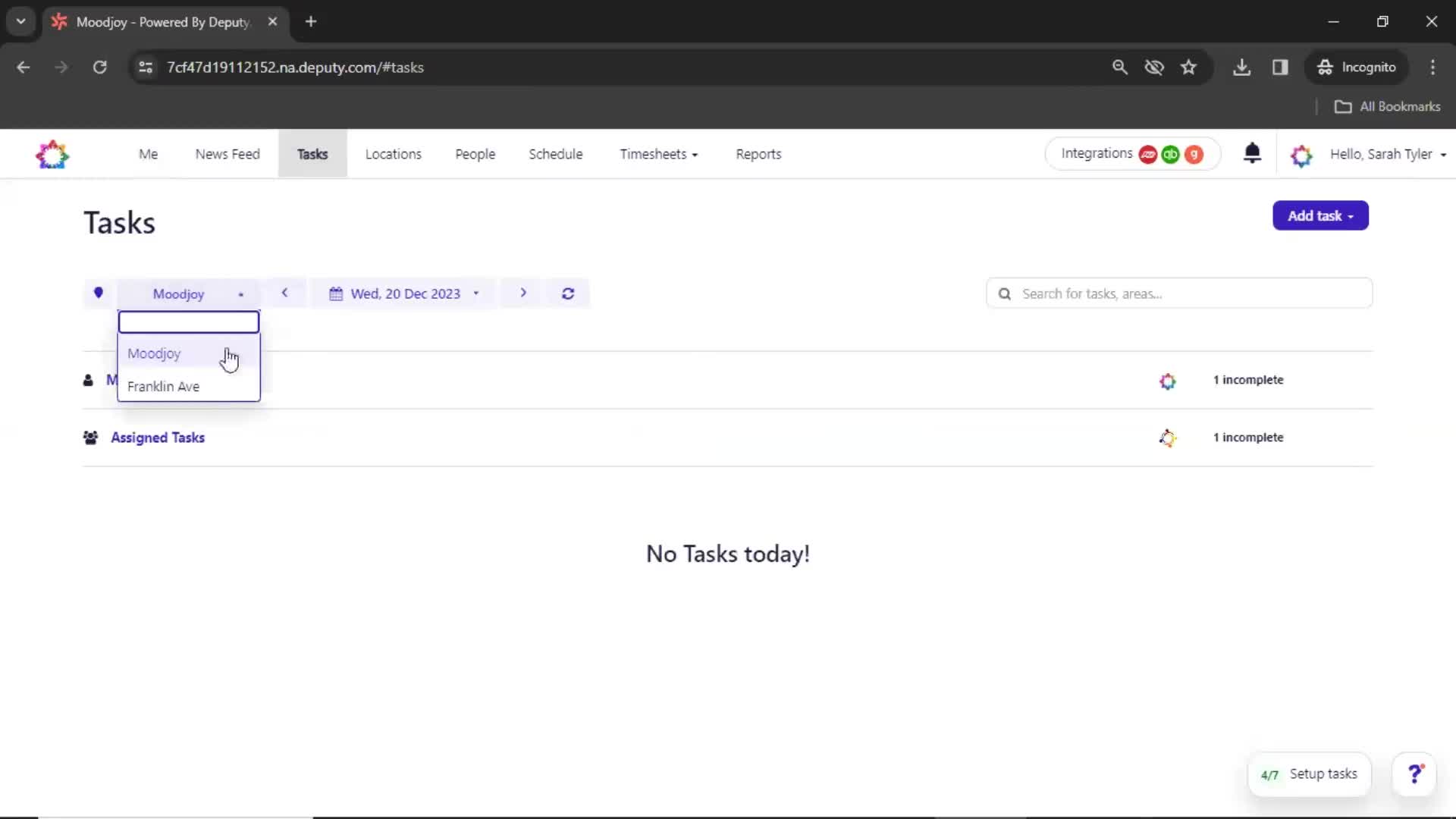Click browser back button

[x=24, y=67]
